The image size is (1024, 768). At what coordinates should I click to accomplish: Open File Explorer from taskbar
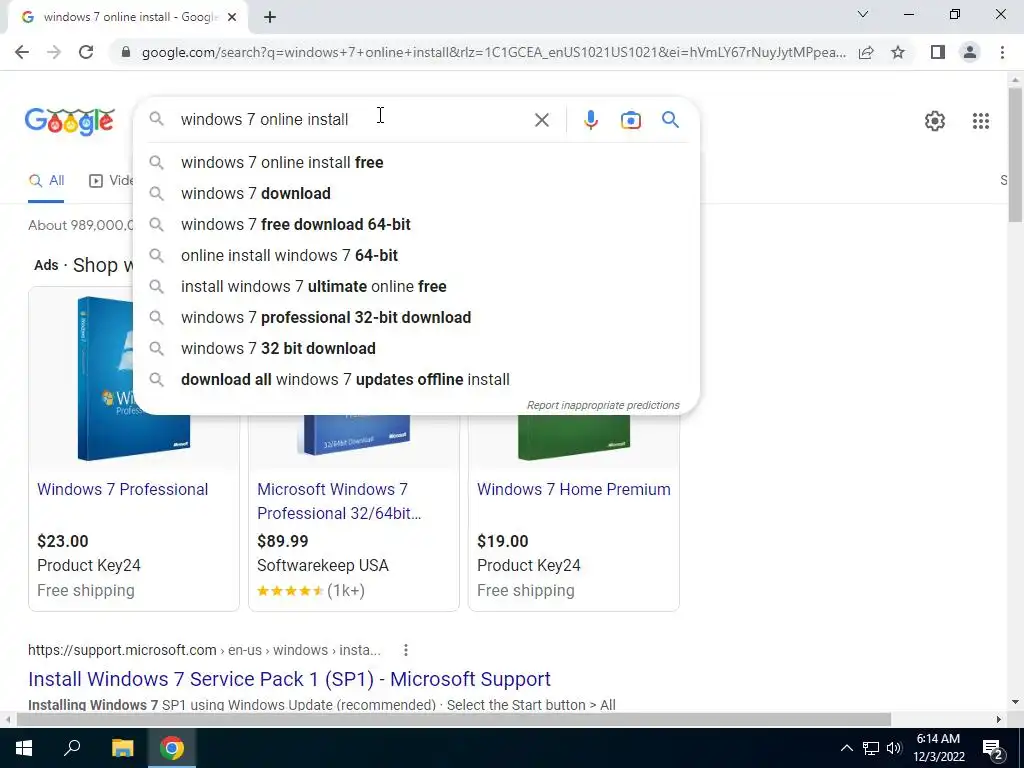pyautogui.click(x=122, y=748)
